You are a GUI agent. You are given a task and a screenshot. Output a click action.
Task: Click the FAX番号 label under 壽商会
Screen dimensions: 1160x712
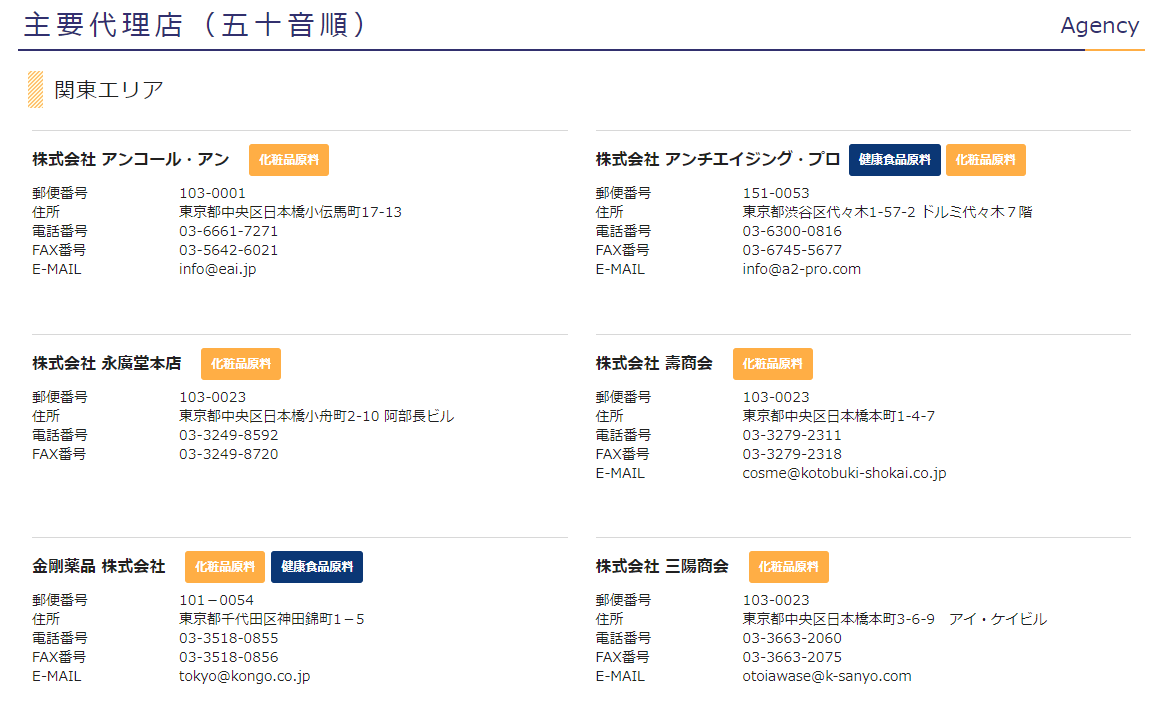click(x=622, y=454)
